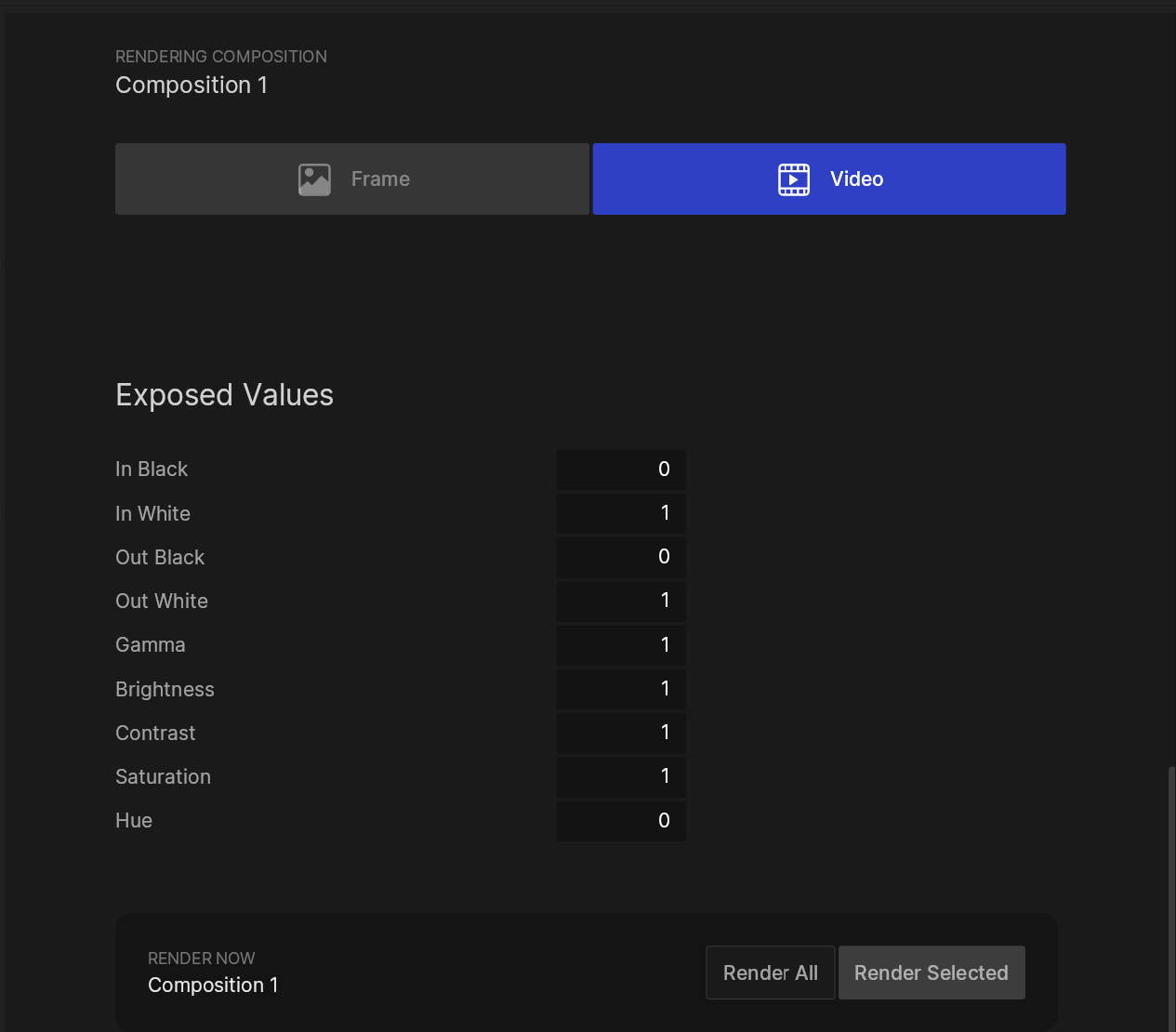Click the film-strip icon on the Video tab

(x=793, y=179)
